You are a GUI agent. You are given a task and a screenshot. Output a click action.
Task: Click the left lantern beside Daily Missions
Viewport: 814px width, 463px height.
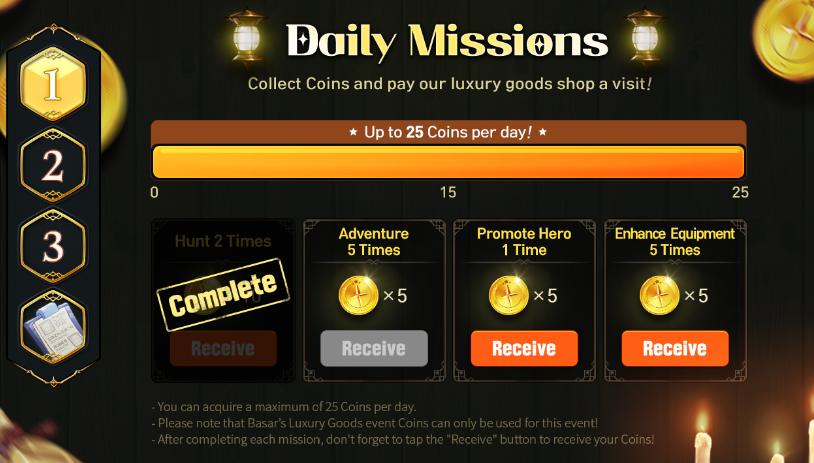click(247, 37)
